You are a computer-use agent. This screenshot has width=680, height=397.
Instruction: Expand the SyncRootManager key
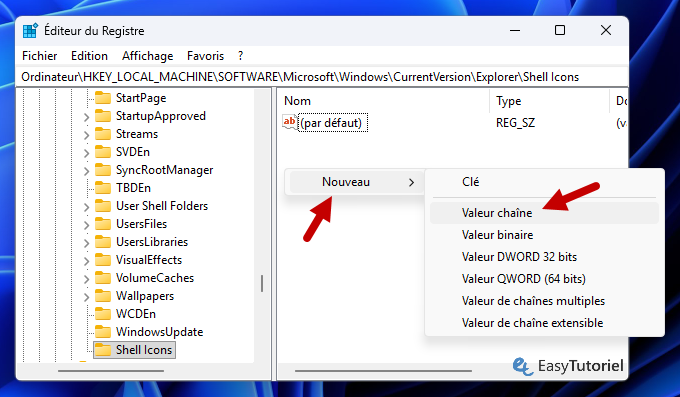point(86,171)
